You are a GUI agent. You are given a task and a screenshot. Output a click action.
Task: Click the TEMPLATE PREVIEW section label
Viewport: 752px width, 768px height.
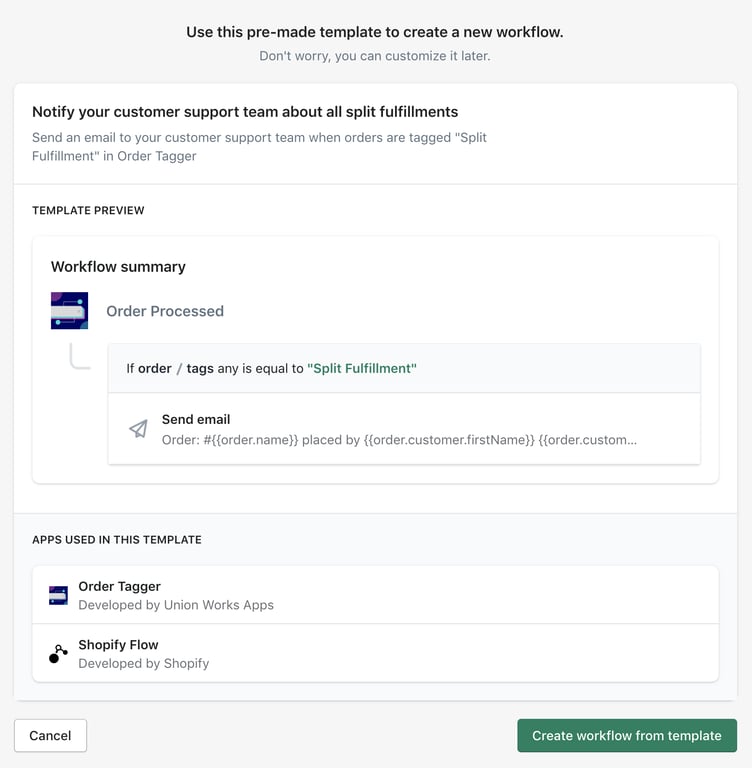[x=88, y=210]
